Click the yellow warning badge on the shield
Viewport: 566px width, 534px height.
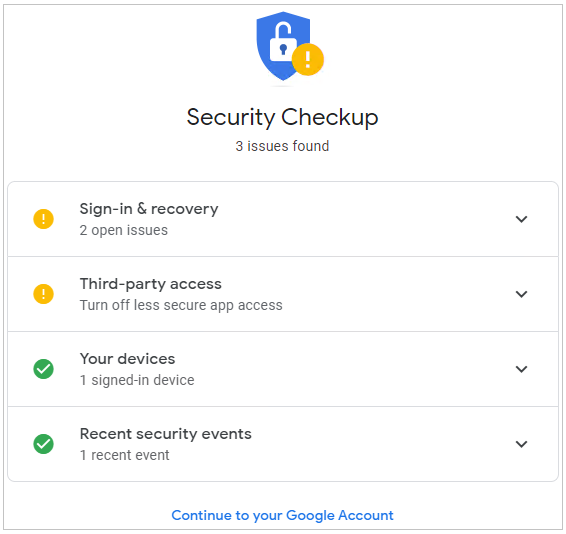[308, 59]
